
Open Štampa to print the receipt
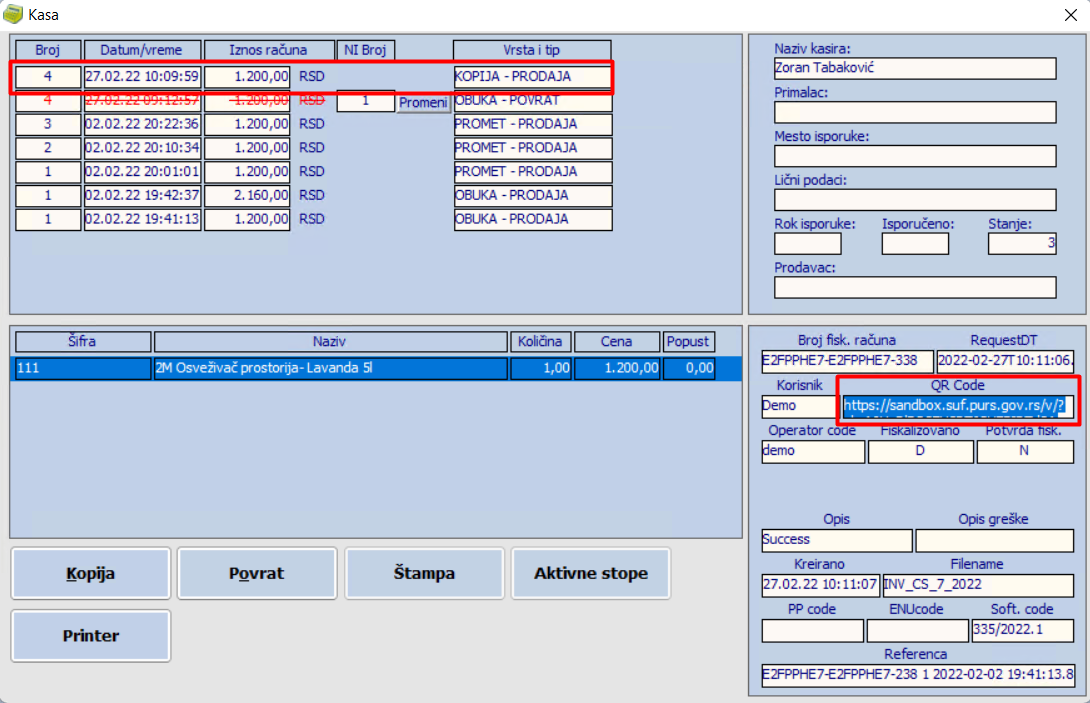424,574
